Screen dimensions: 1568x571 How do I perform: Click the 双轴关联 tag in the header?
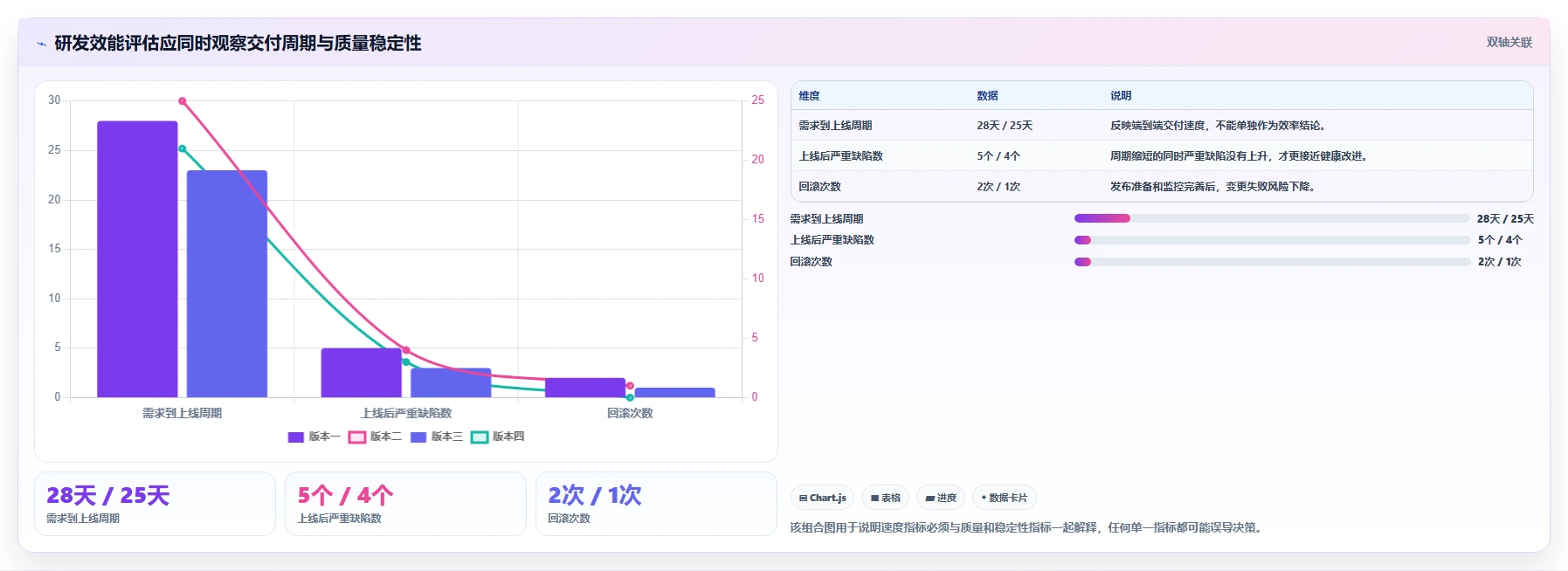pyautogui.click(x=1509, y=42)
